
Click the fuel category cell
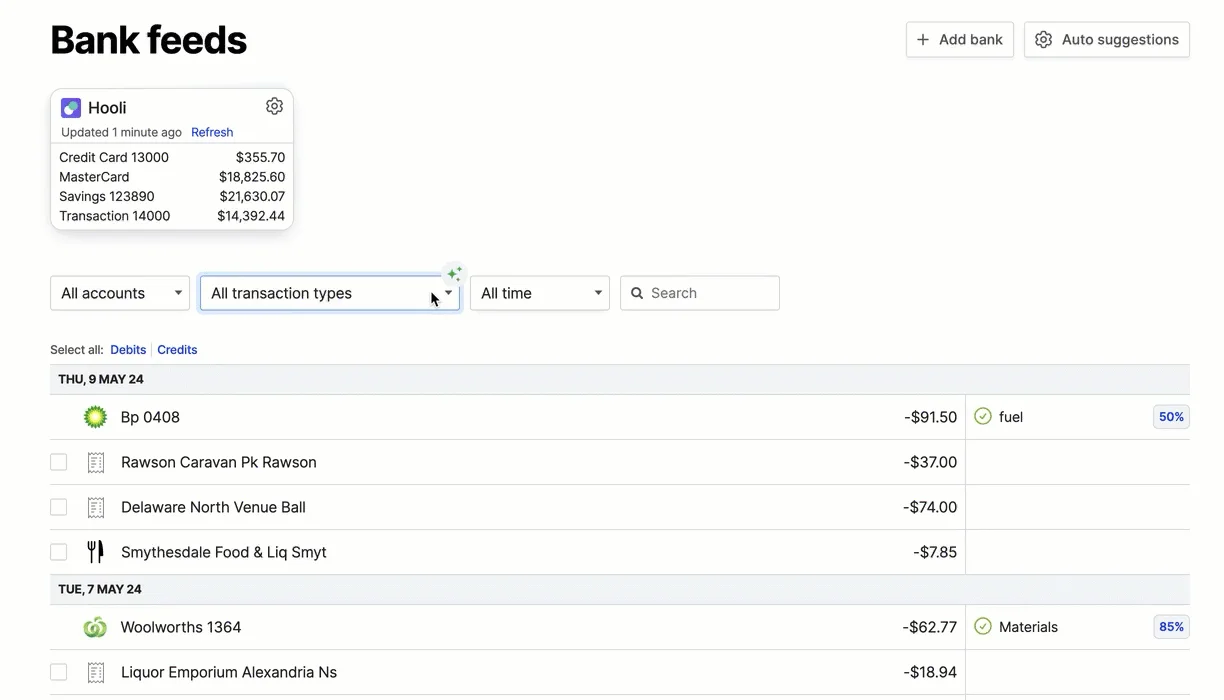[1078, 417]
